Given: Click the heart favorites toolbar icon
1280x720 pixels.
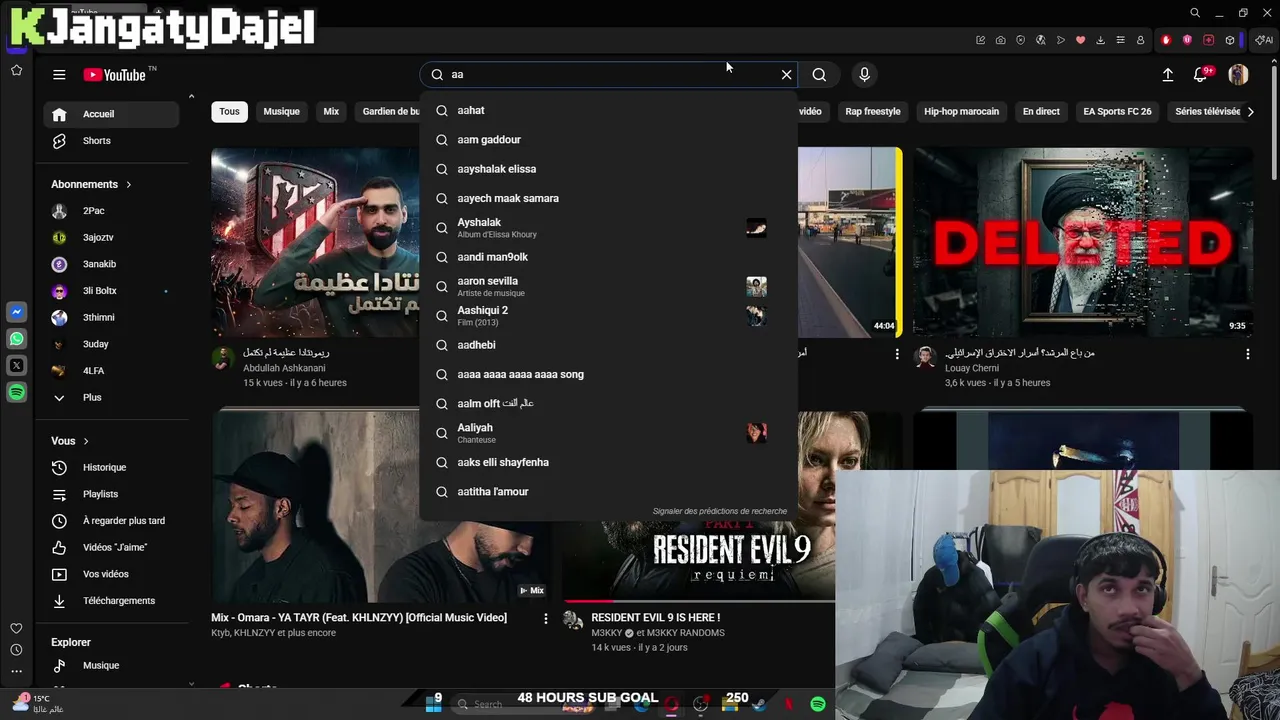Looking at the screenshot, I should tap(1080, 40).
